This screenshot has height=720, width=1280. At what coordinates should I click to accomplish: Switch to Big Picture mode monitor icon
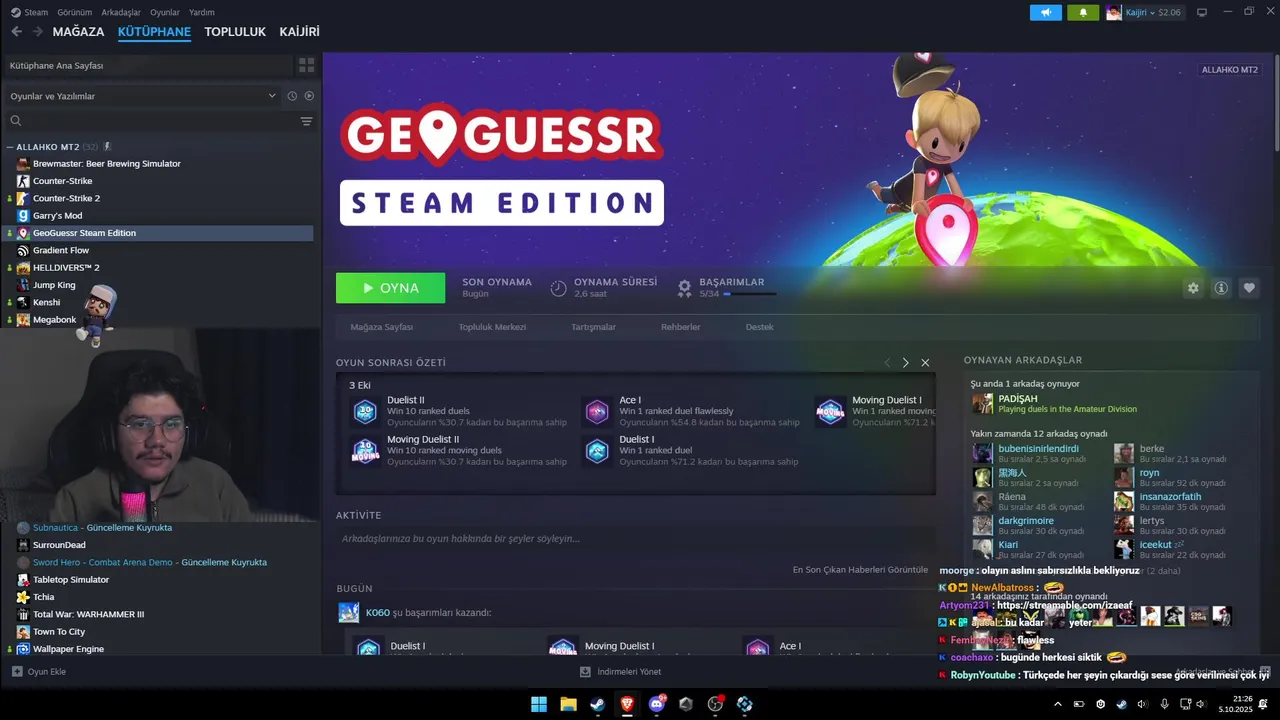pos(1202,12)
